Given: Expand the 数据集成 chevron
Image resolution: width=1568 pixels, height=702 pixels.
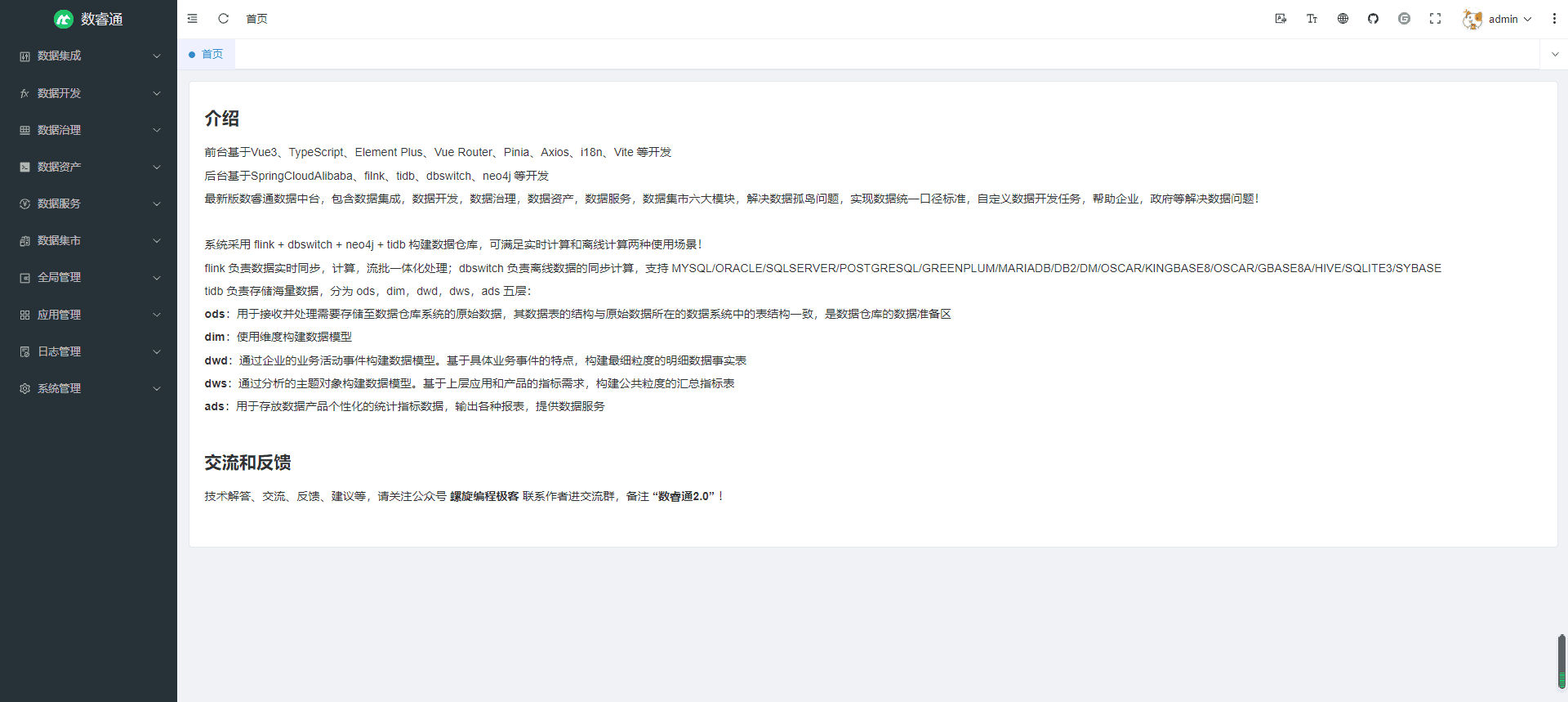Looking at the screenshot, I should coord(157,56).
